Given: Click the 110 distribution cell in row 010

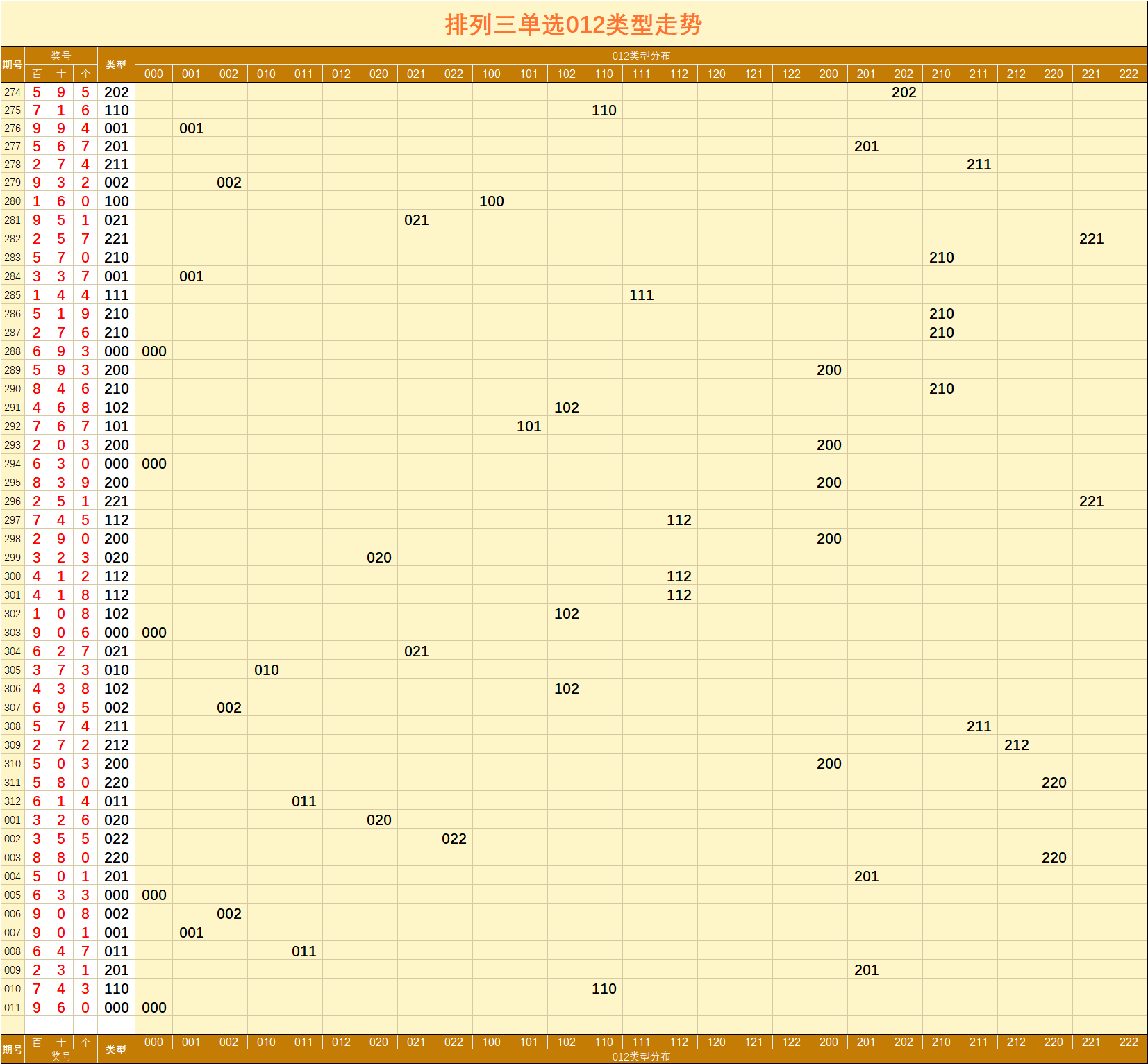Looking at the screenshot, I should click(604, 988).
